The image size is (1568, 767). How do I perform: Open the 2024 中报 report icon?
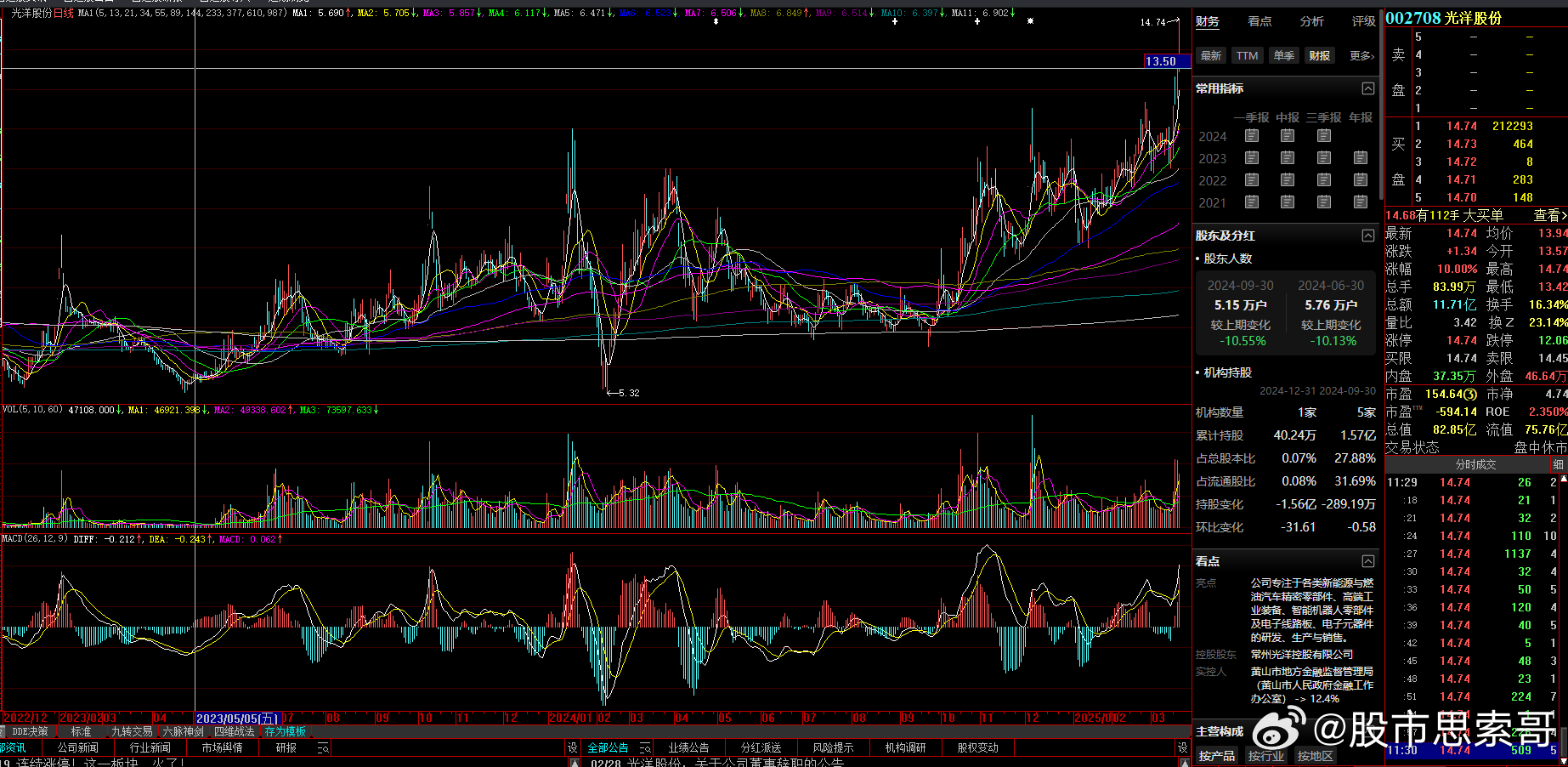click(1288, 136)
